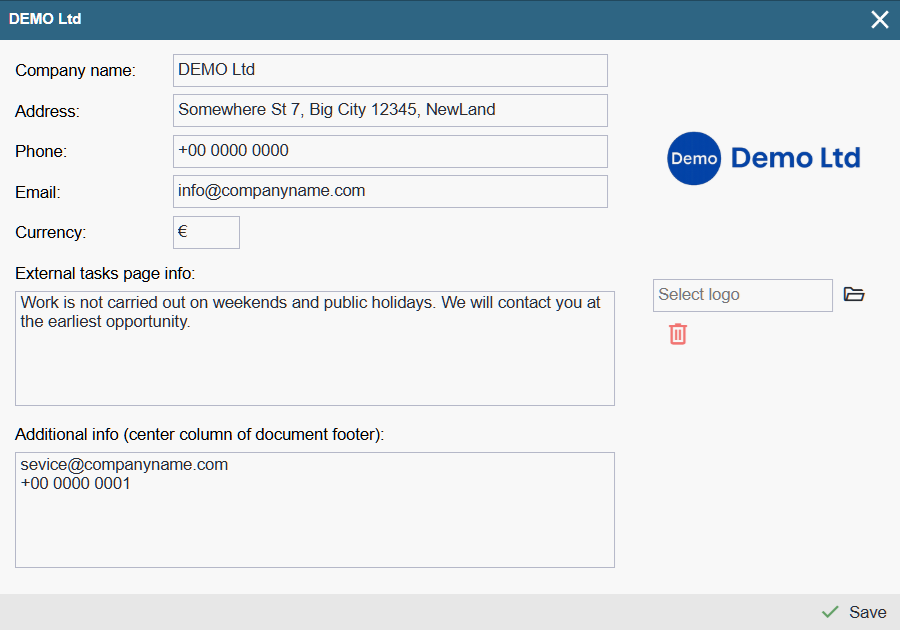Image resolution: width=900 pixels, height=630 pixels.
Task: Click the Select logo text box
Action: point(742,295)
